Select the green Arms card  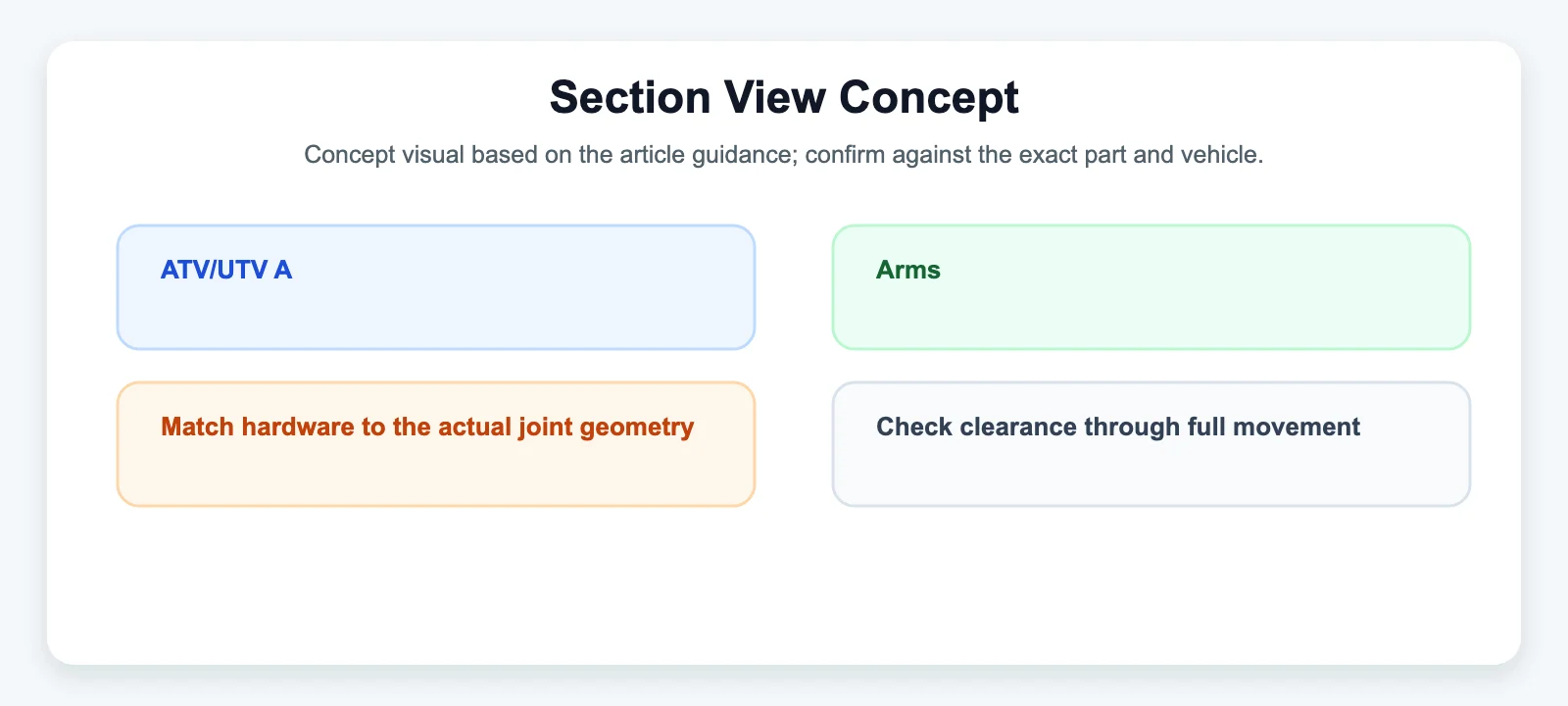pyautogui.click(x=1151, y=287)
